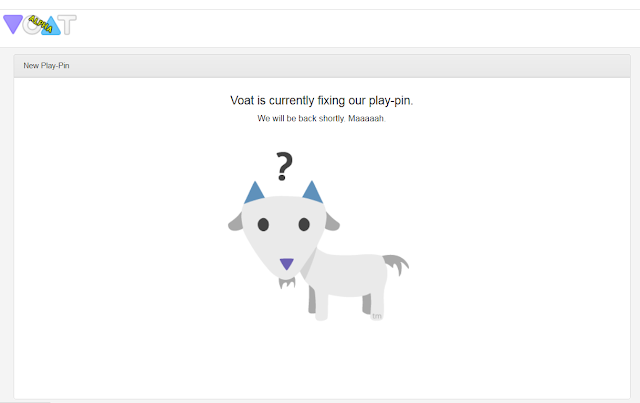Click the goat's left eye

pos(263,224)
